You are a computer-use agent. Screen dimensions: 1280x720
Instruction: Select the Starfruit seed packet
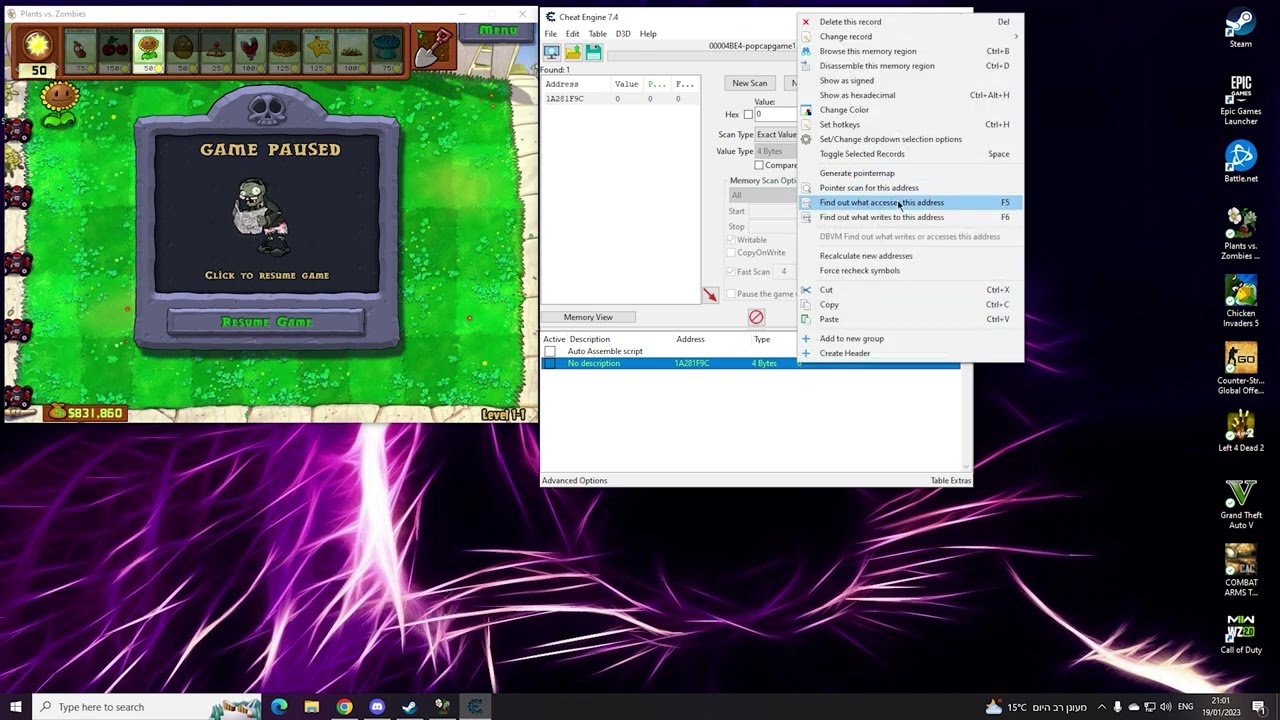(x=318, y=50)
